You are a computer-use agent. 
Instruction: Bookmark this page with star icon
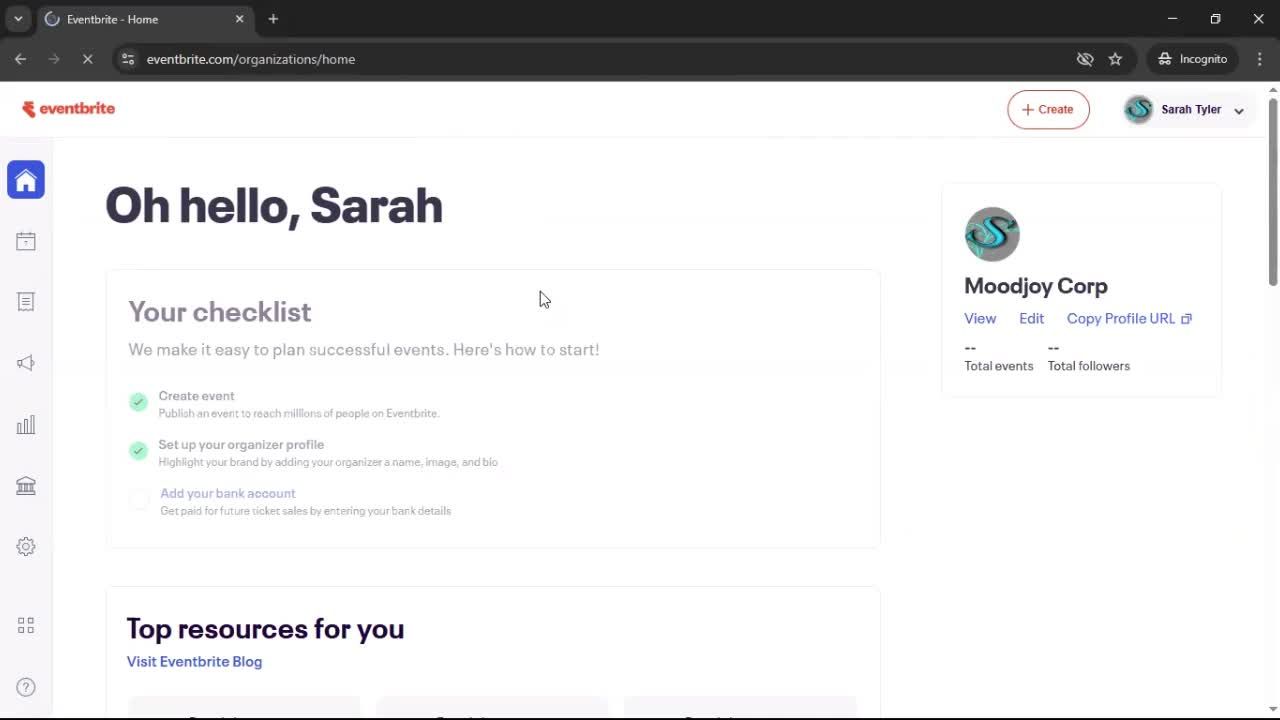(x=1115, y=59)
